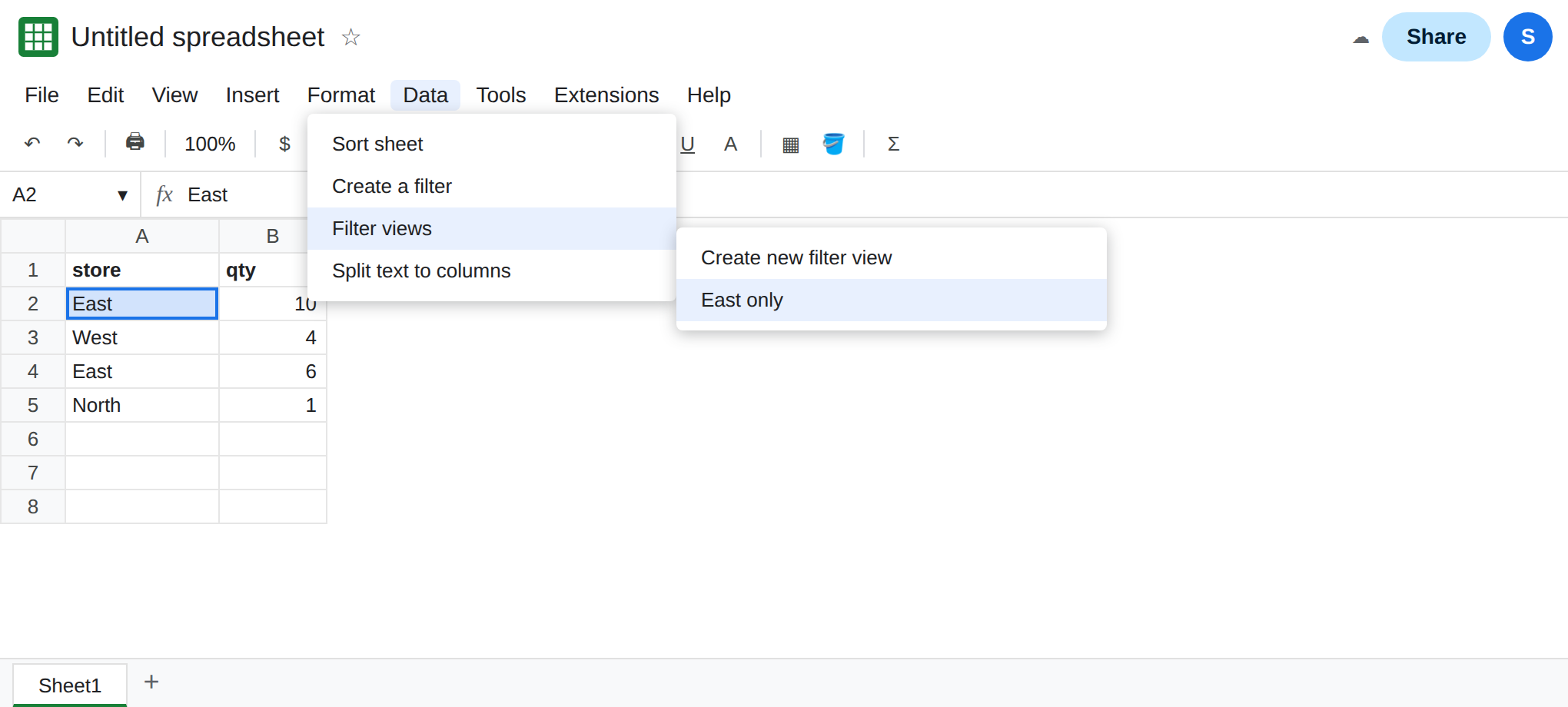Star the Untitled spreadsheet

[351, 37]
